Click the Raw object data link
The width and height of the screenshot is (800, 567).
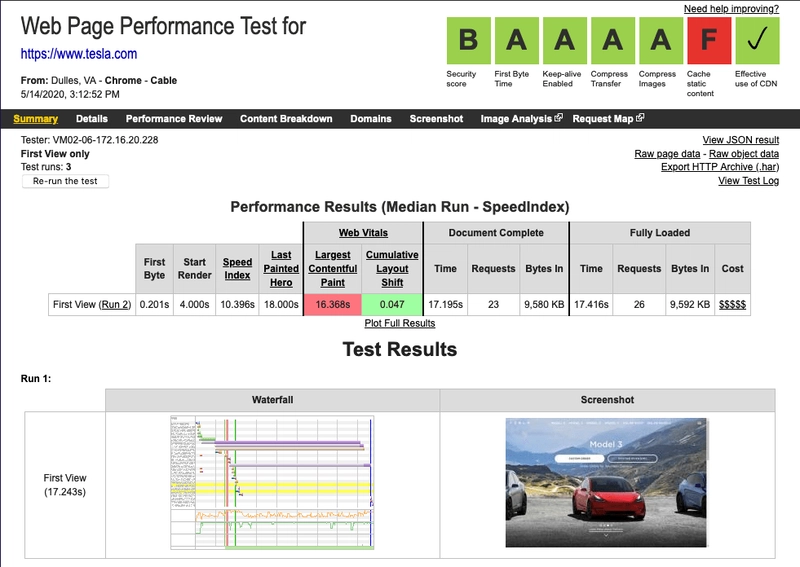(x=744, y=154)
